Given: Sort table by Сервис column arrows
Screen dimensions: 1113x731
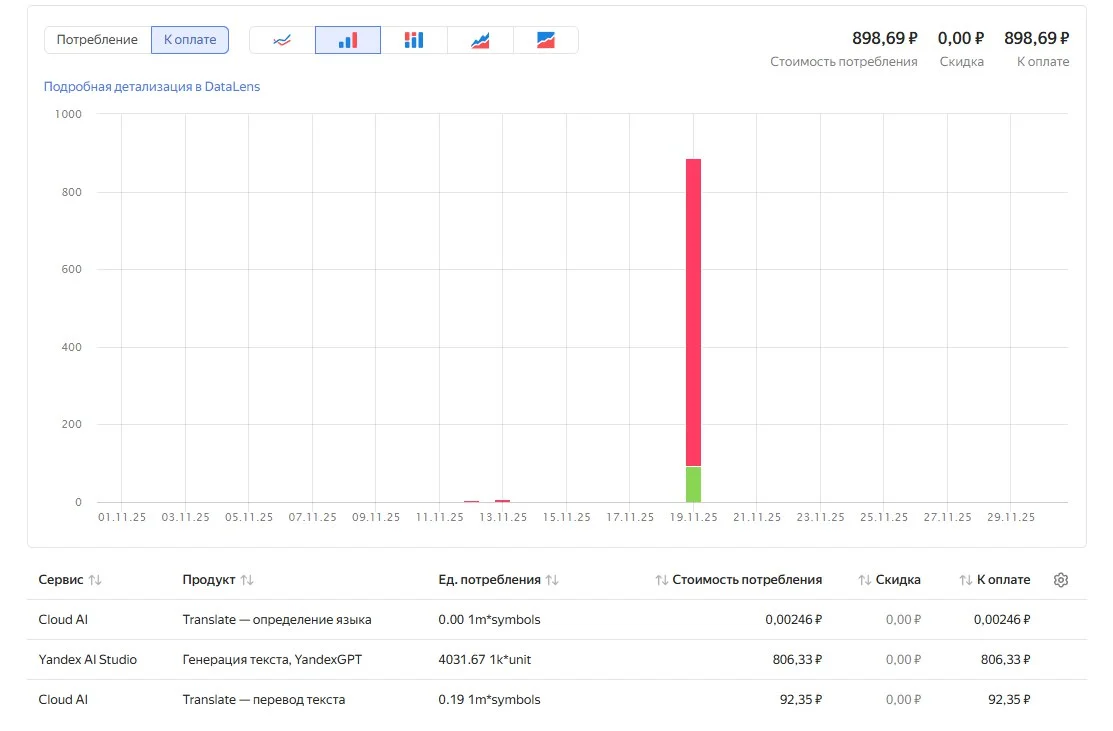Looking at the screenshot, I should pos(95,580).
